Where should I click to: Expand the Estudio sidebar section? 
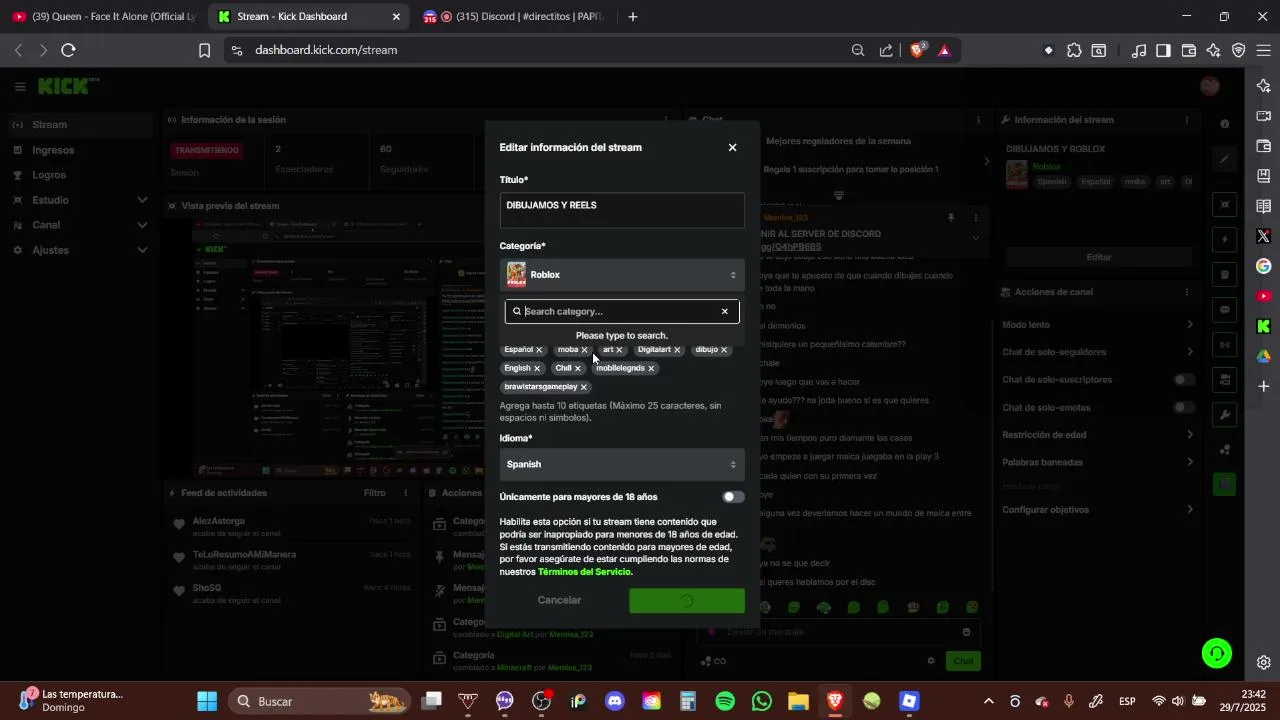click(x=80, y=200)
